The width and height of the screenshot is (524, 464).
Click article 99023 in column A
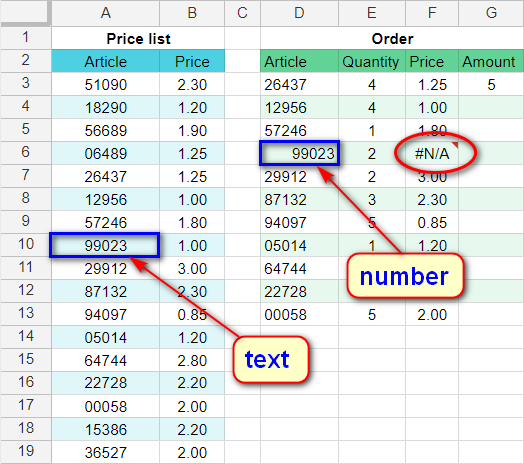tap(105, 245)
